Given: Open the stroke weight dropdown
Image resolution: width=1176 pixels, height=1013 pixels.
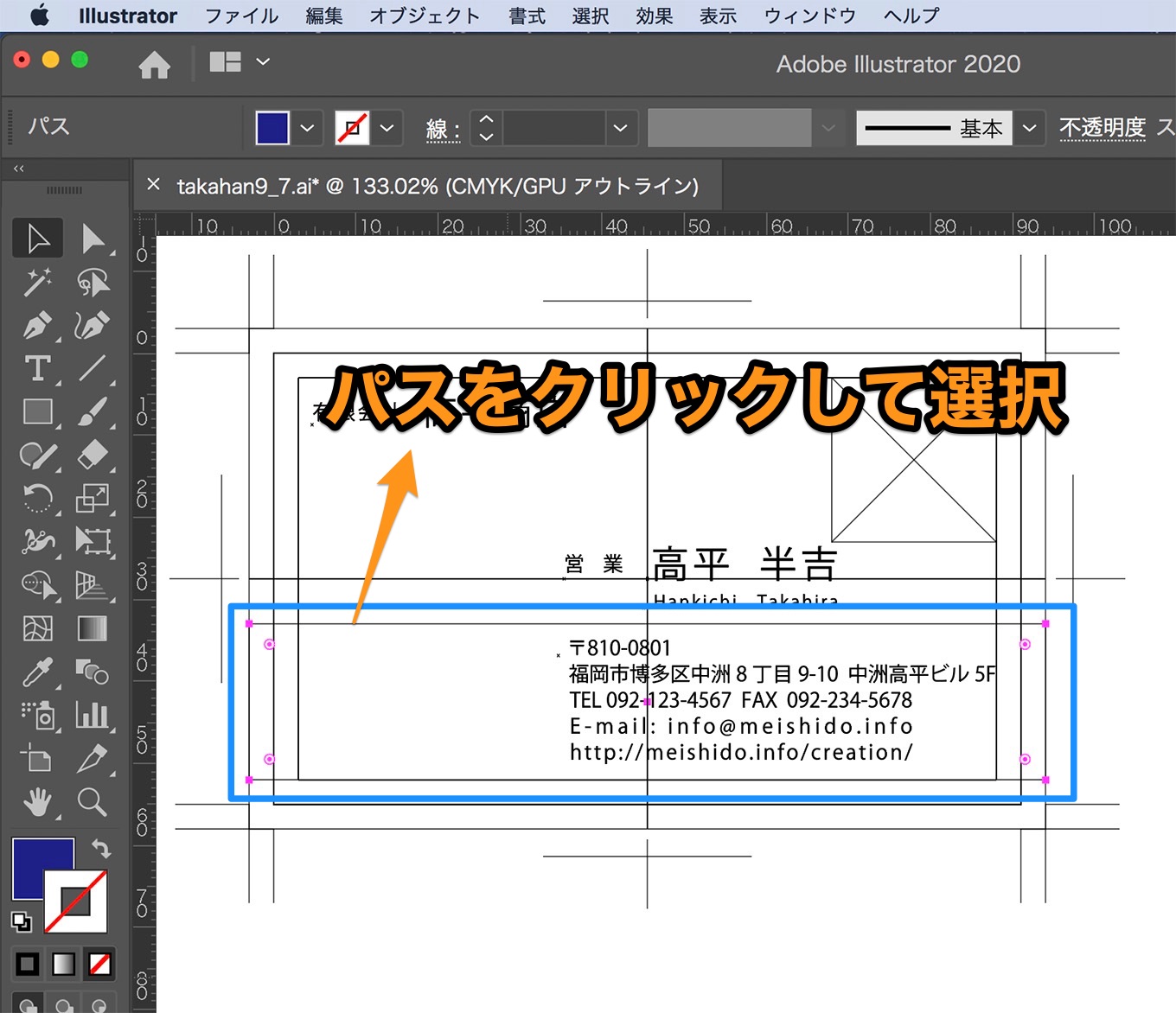Looking at the screenshot, I should [620, 128].
